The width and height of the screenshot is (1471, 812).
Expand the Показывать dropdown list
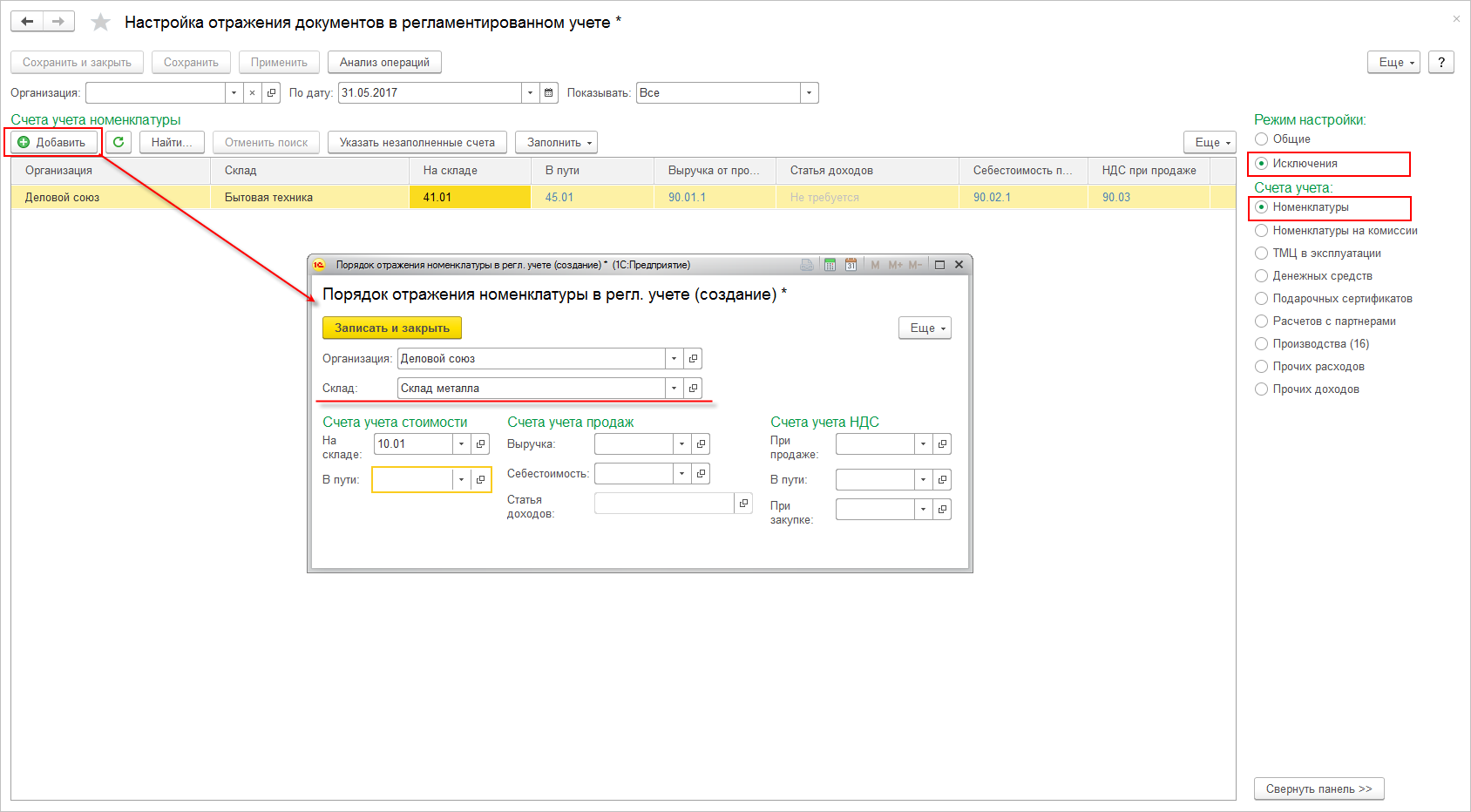pyautogui.click(x=810, y=92)
